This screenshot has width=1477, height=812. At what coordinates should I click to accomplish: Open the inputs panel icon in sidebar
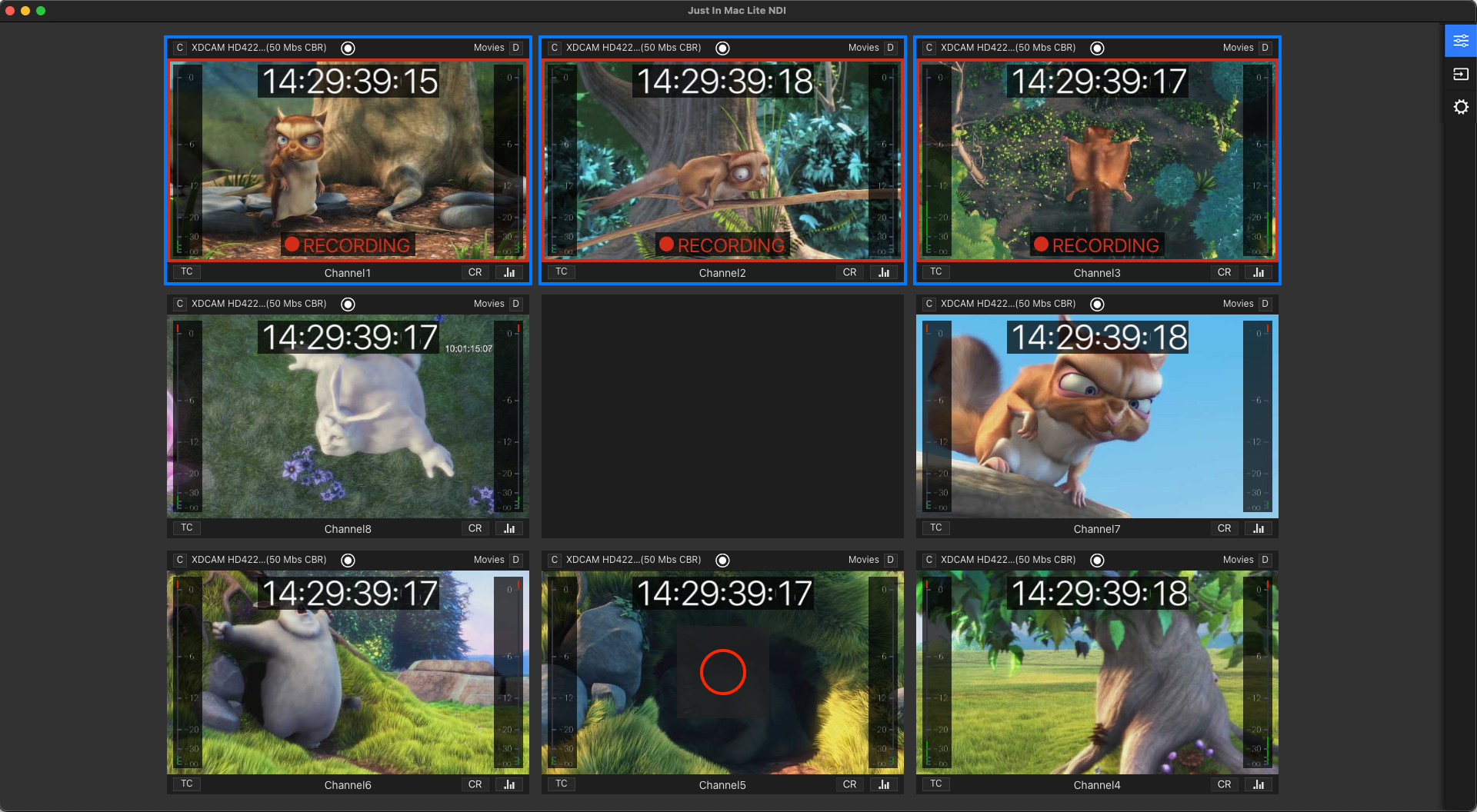click(x=1460, y=75)
